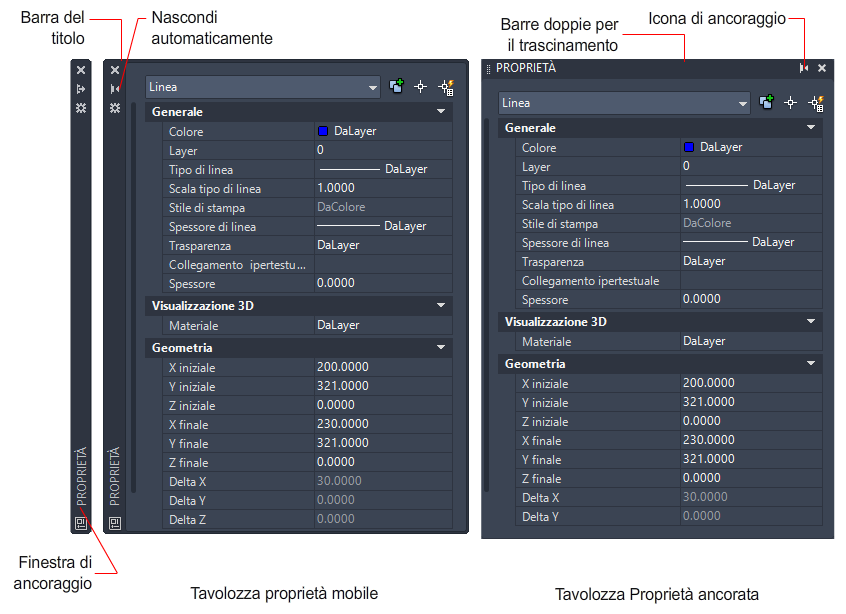The height and width of the screenshot is (614, 846).
Task: Edit Spessore value 0.0000 in floating palette
Action: (383, 283)
